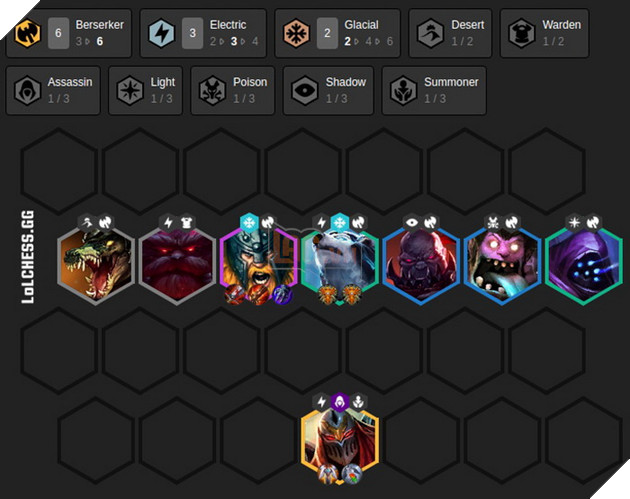Image resolution: width=630 pixels, height=499 pixels.
Task: Click the Berserker trait hexagon icon
Action: click(28, 33)
